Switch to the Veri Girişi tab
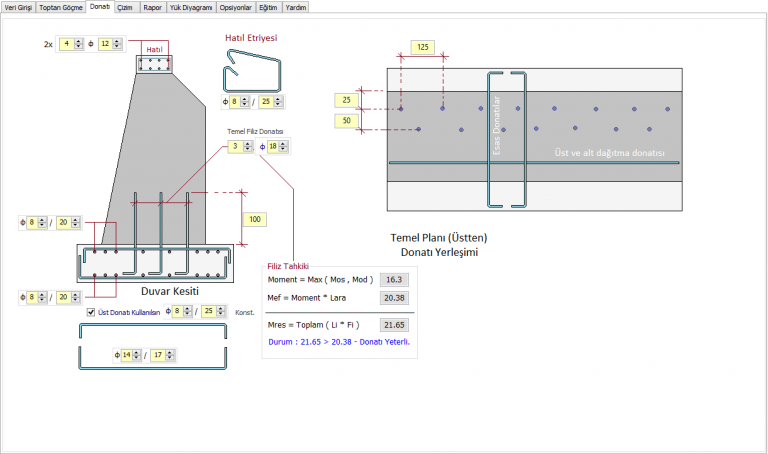This screenshot has width=768, height=454. [x=18, y=7]
